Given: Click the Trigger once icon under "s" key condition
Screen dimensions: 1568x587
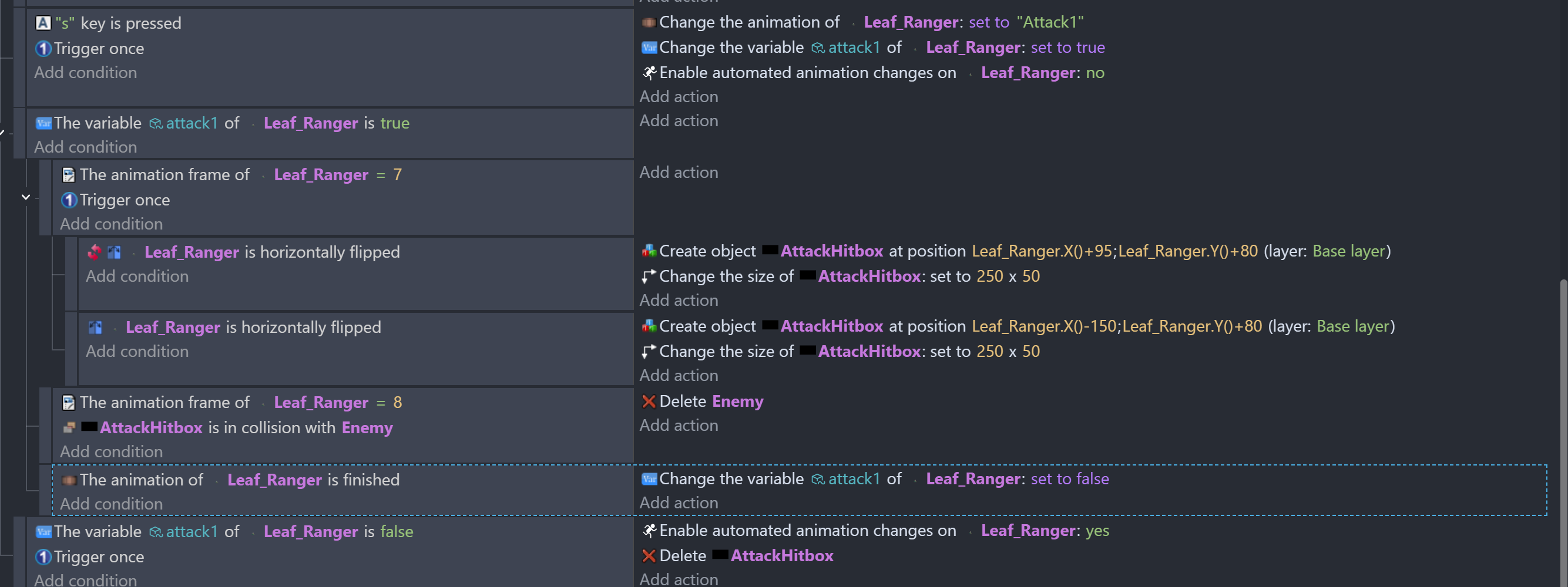Looking at the screenshot, I should point(43,49).
